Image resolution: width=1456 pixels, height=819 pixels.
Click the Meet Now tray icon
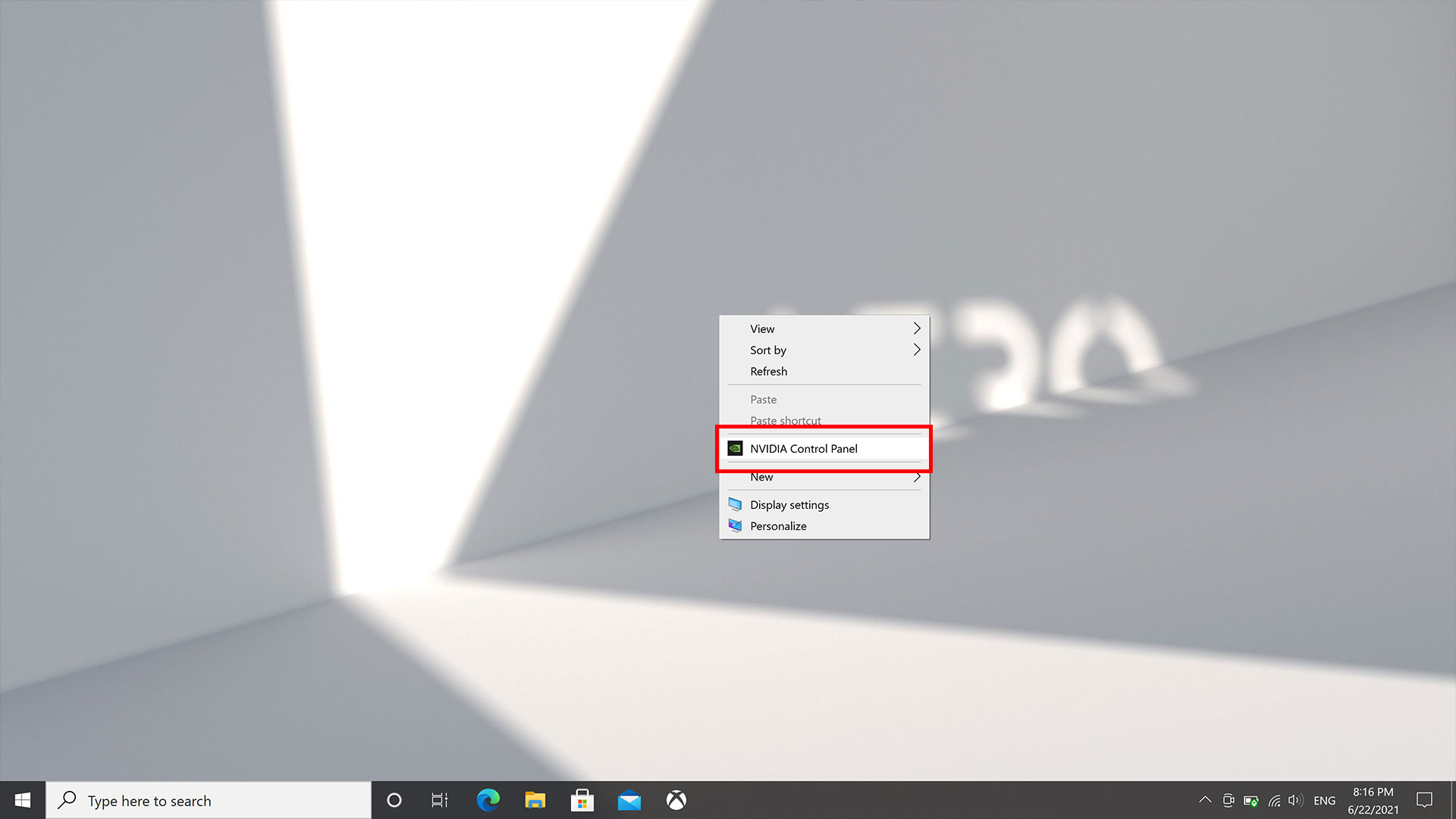coord(1228,800)
